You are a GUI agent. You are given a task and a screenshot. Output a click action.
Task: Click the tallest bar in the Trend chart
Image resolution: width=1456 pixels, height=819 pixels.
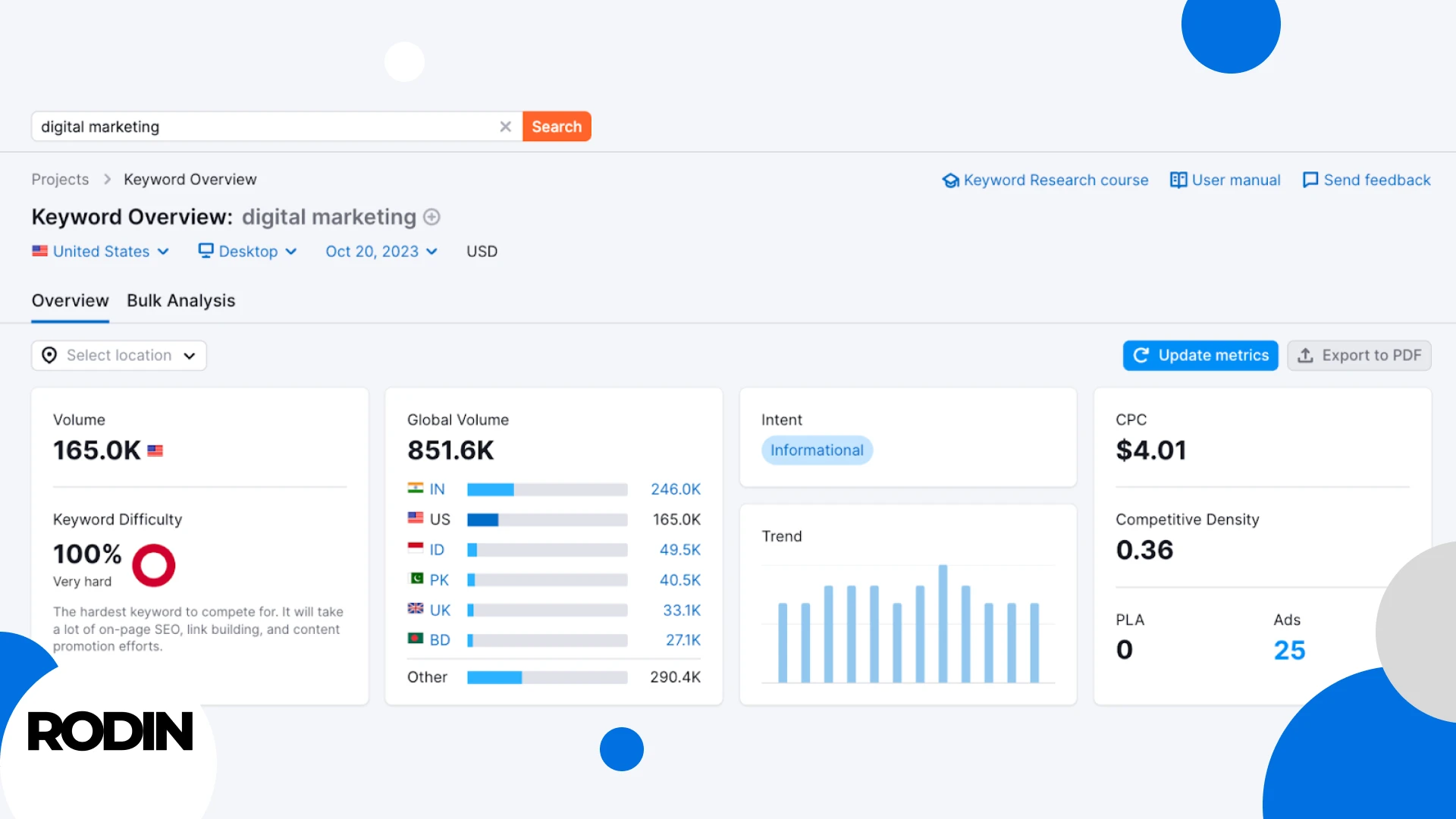coord(943,623)
